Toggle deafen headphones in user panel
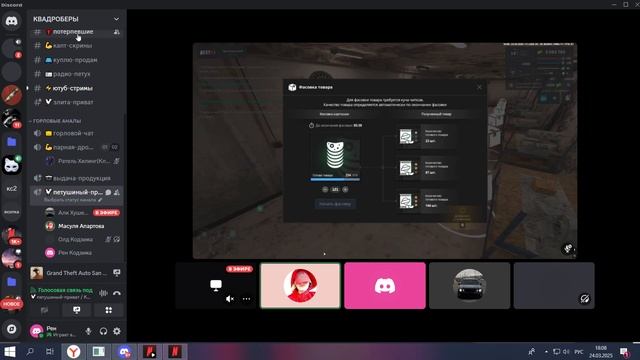The width and height of the screenshot is (640, 360). click(103, 331)
